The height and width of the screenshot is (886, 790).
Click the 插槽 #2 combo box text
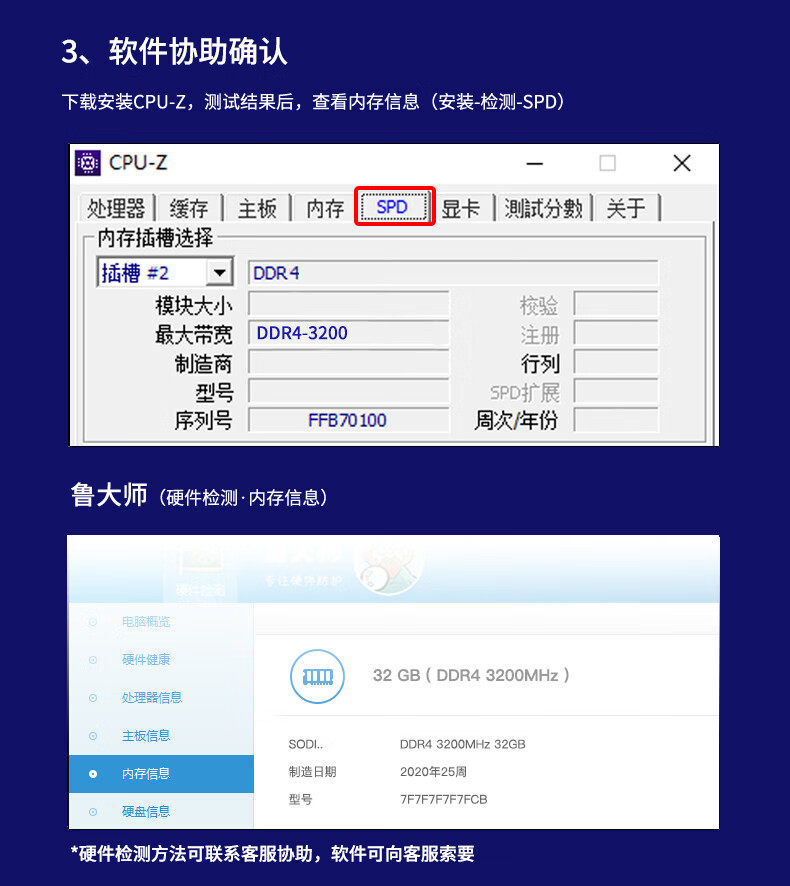[136, 273]
